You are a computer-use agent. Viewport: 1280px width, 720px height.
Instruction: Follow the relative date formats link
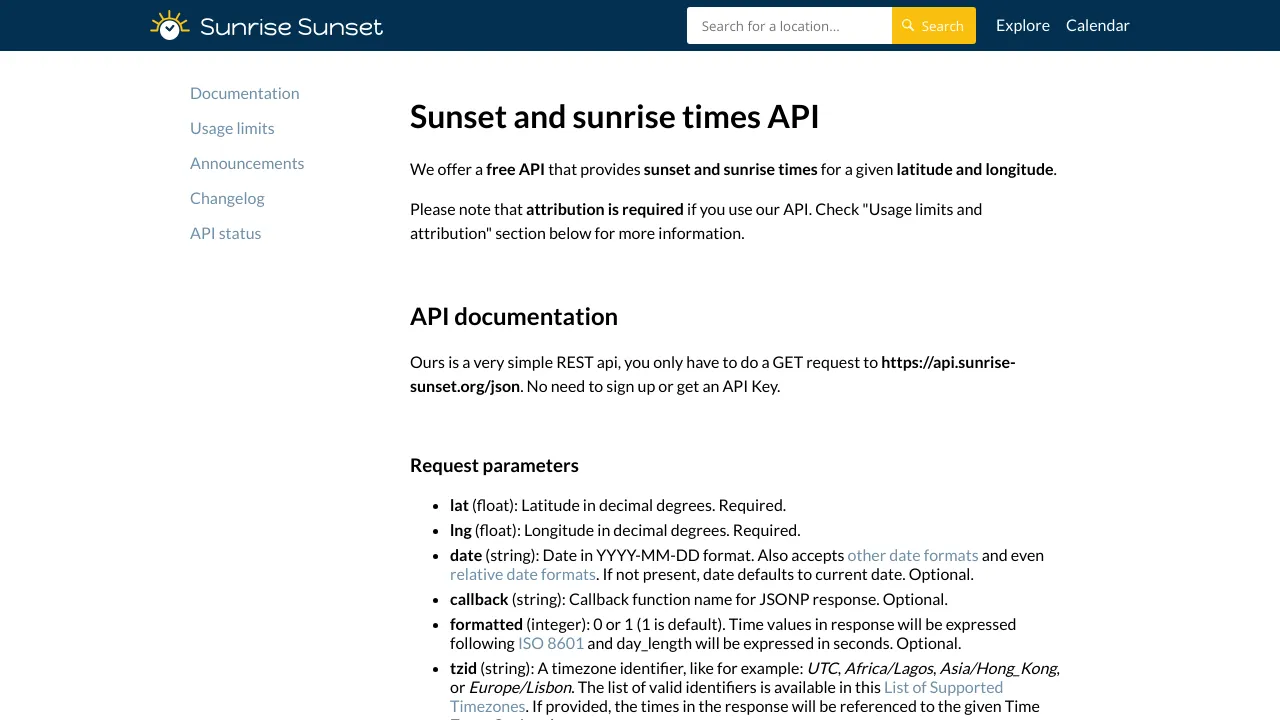(x=523, y=574)
